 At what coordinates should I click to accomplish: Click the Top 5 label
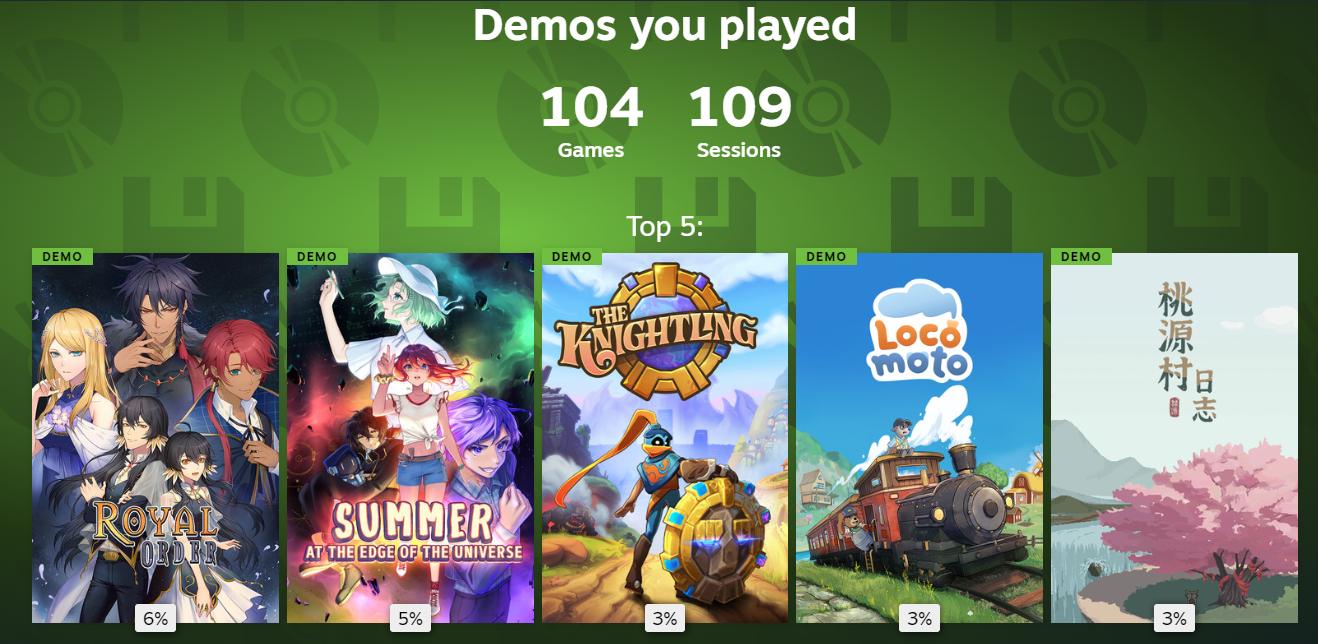coord(665,227)
